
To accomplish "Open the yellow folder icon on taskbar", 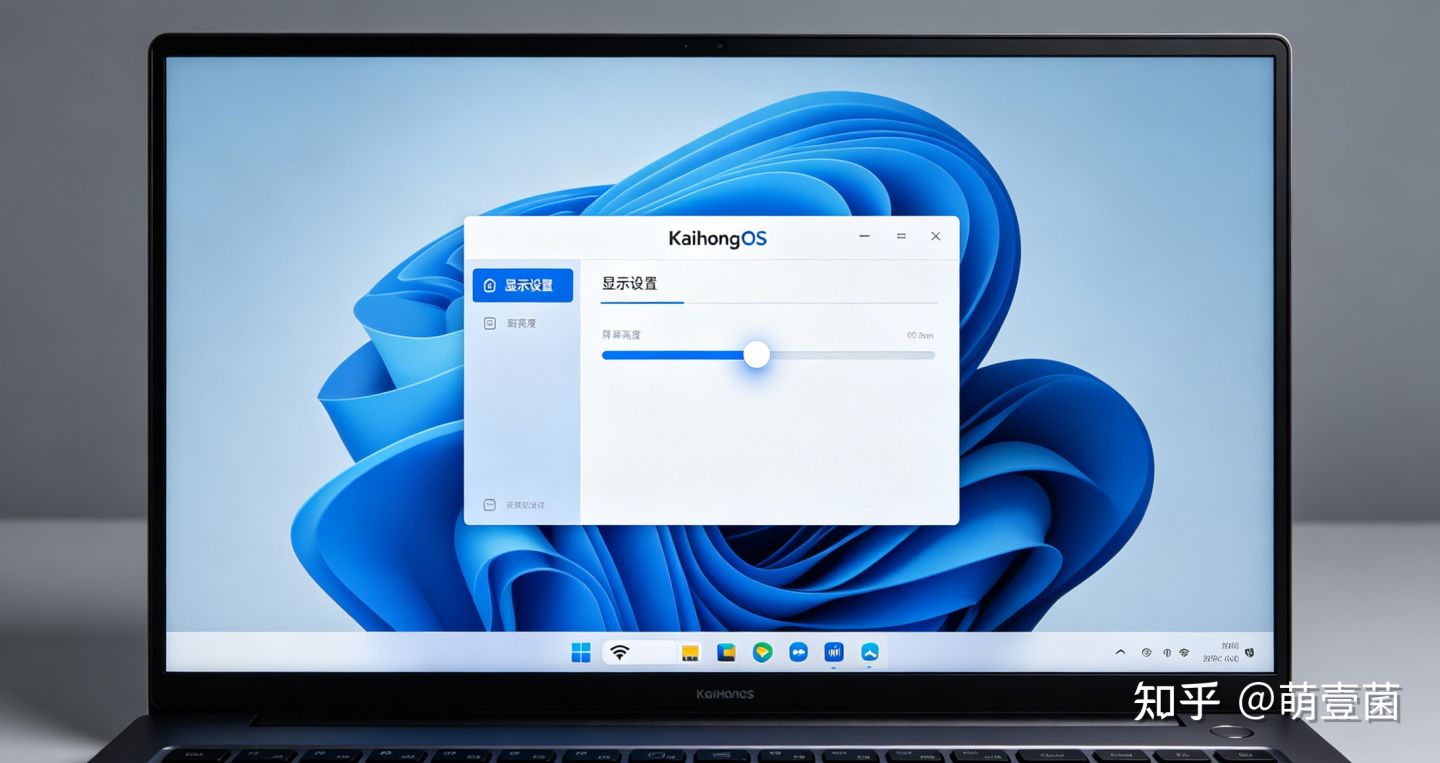I will click(x=690, y=653).
